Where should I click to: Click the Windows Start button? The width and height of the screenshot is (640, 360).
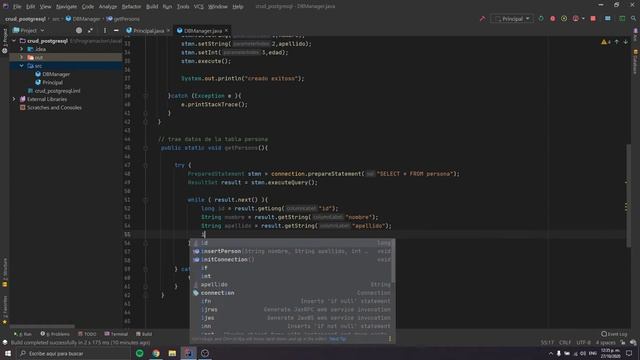pos(8,353)
